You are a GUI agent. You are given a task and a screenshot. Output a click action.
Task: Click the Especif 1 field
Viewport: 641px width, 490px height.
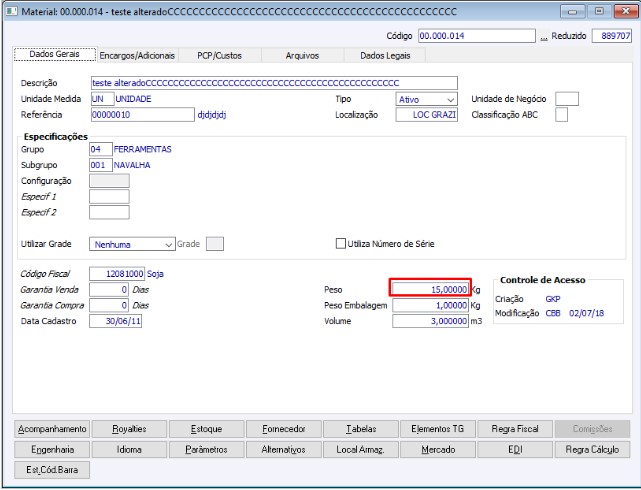(x=109, y=197)
